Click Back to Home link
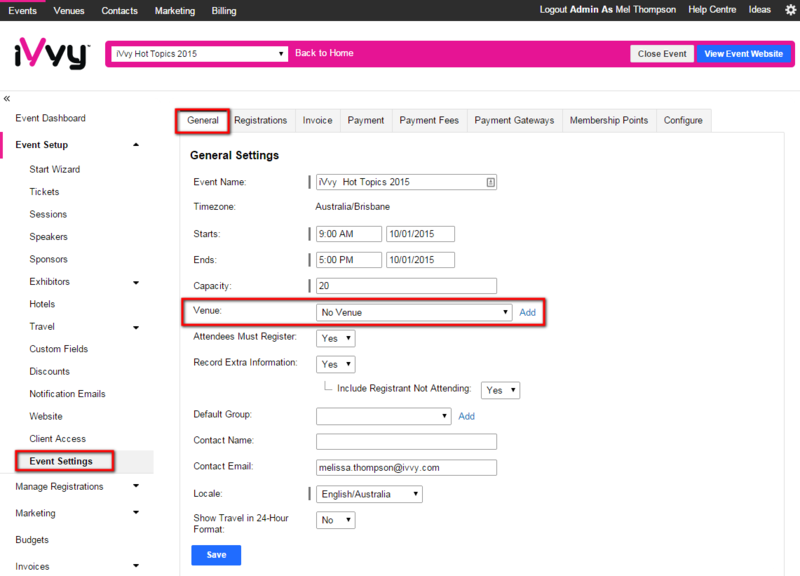The width and height of the screenshot is (800, 576). click(324, 53)
